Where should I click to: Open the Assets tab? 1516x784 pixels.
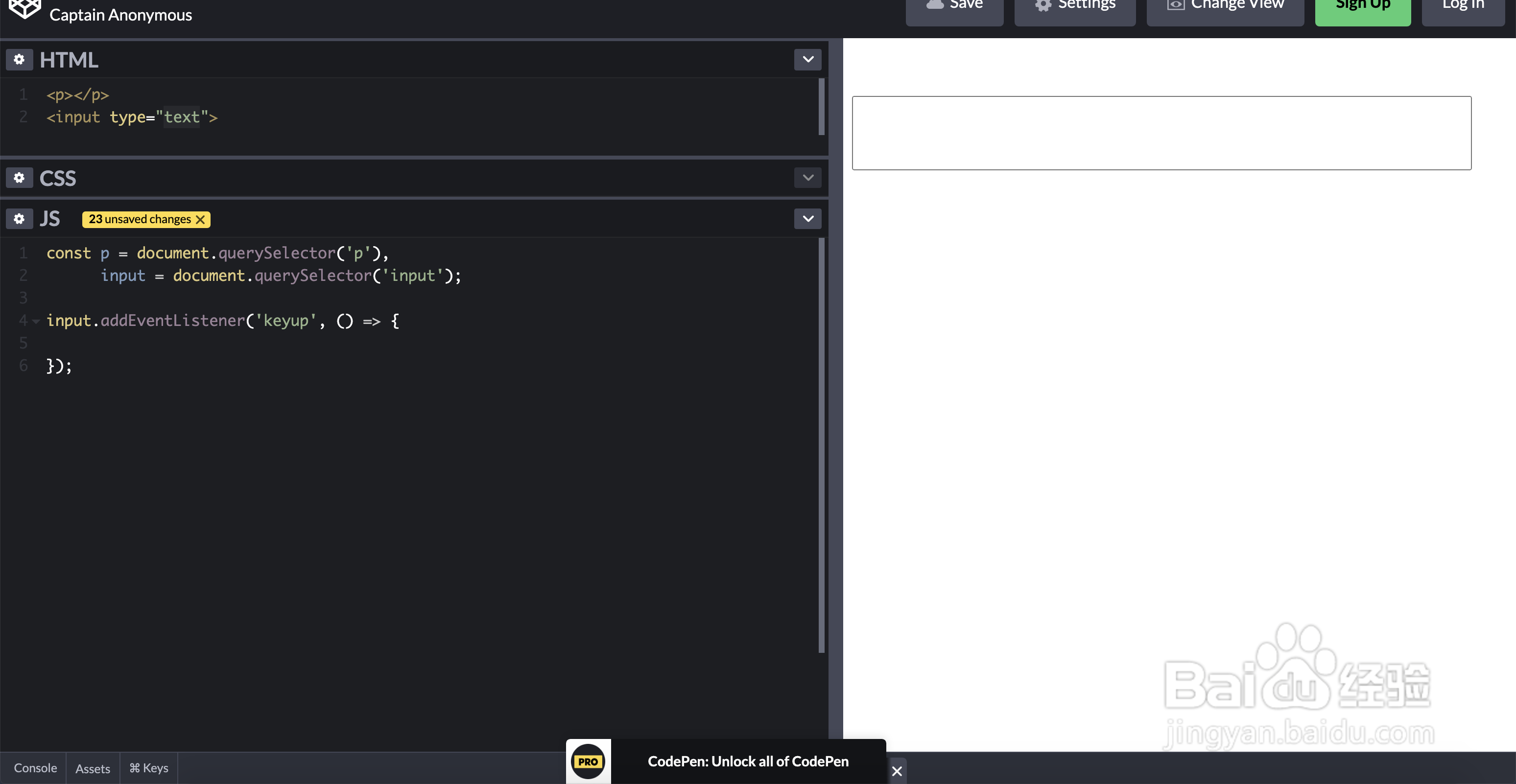(93, 768)
